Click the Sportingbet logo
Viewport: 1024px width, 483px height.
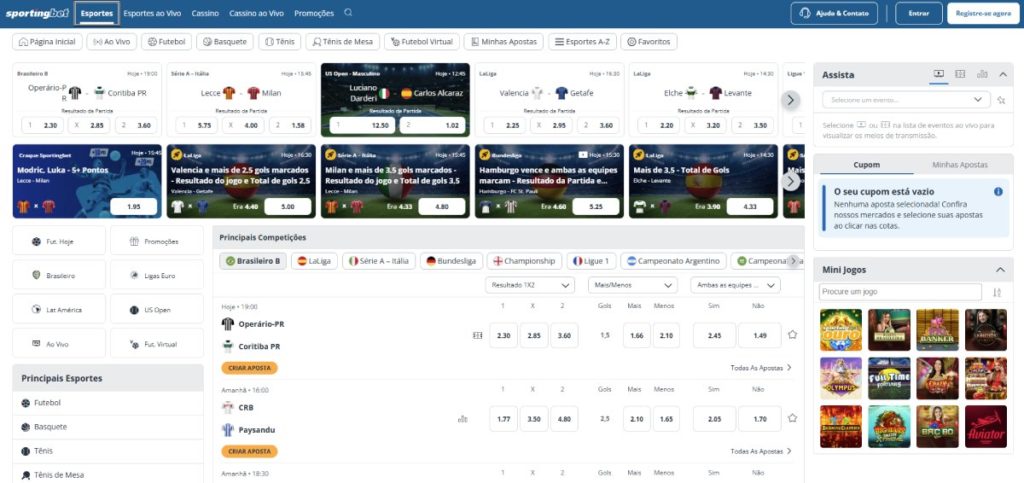point(37,13)
